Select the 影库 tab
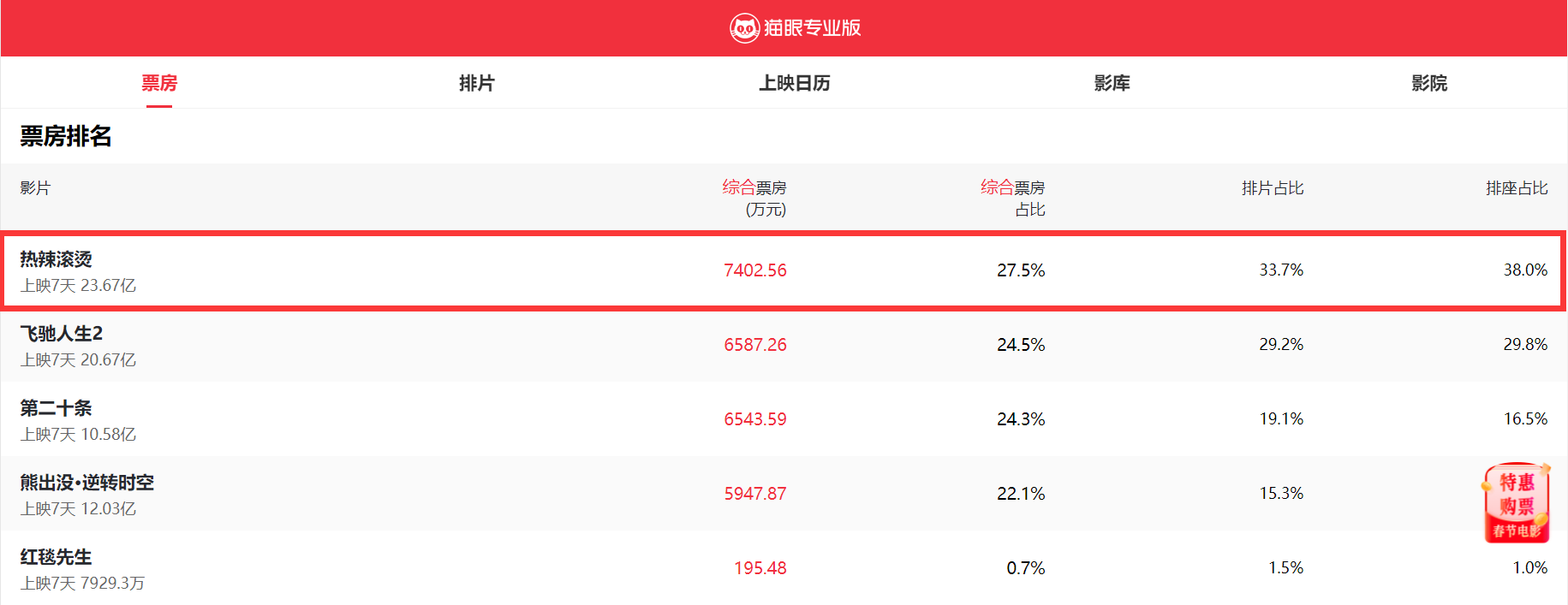1568x605 pixels. click(x=1112, y=83)
